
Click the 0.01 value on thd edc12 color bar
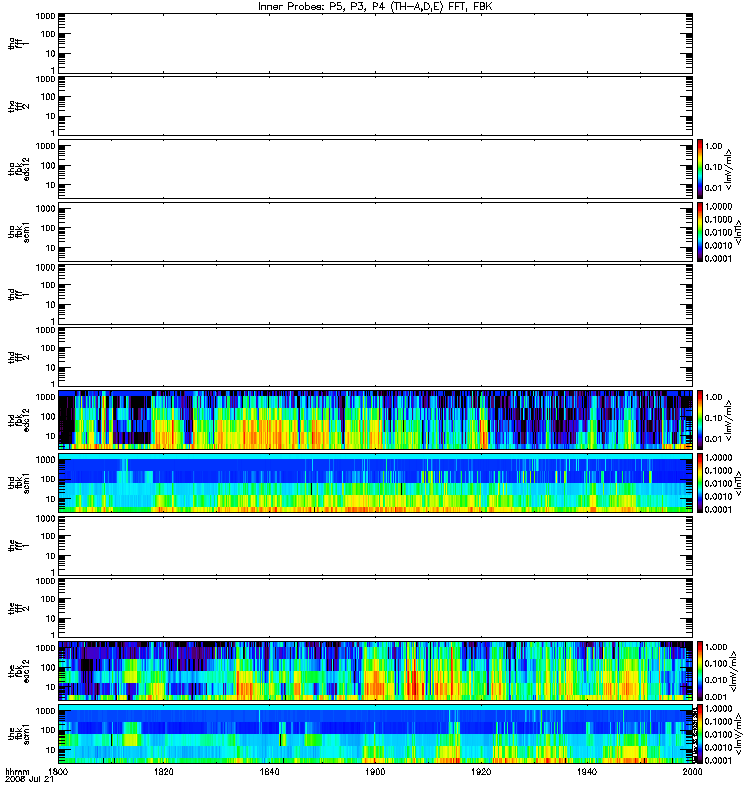point(714,439)
